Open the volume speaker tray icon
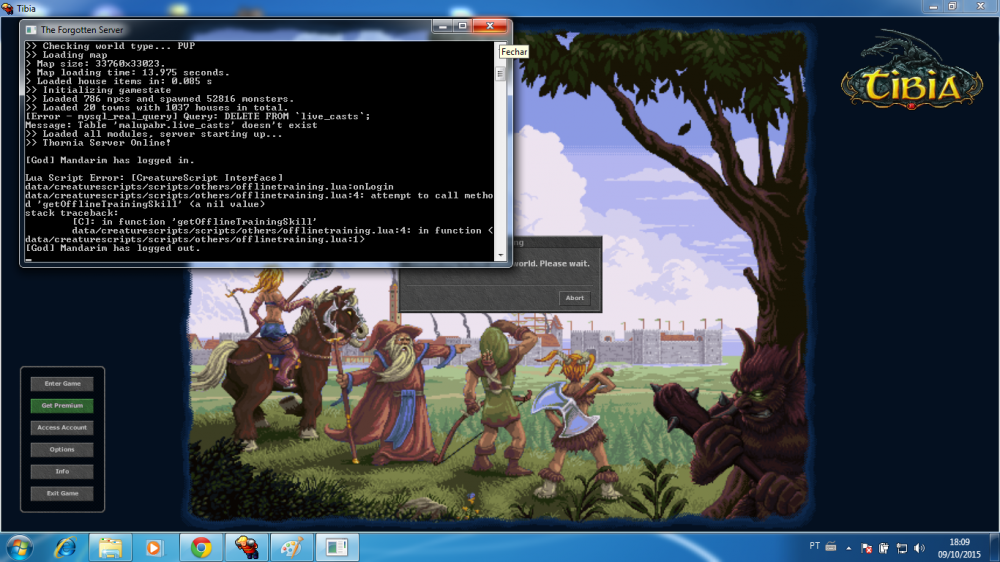The height and width of the screenshot is (562, 1000). pyautogui.click(x=919, y=548)
